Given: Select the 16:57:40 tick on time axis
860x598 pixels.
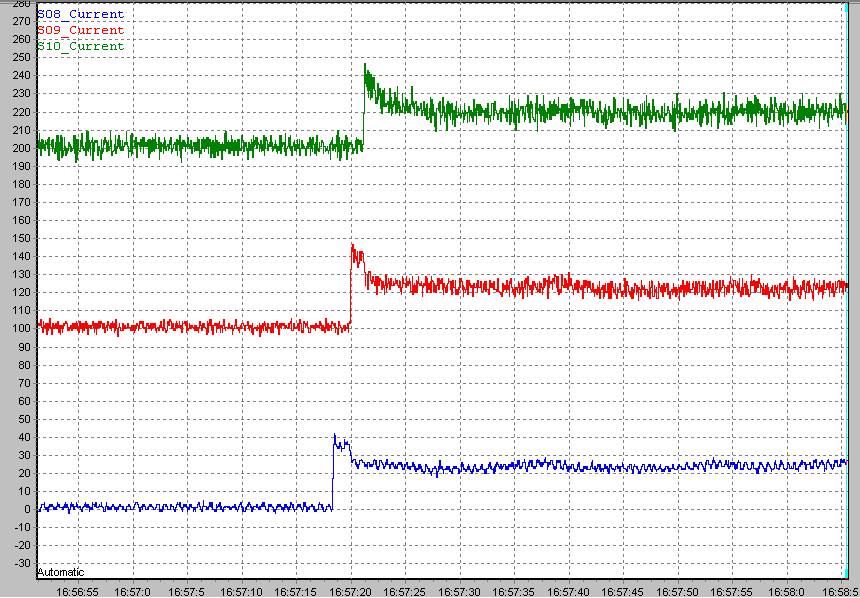Looking at the screenshot, I should point(568,592).
